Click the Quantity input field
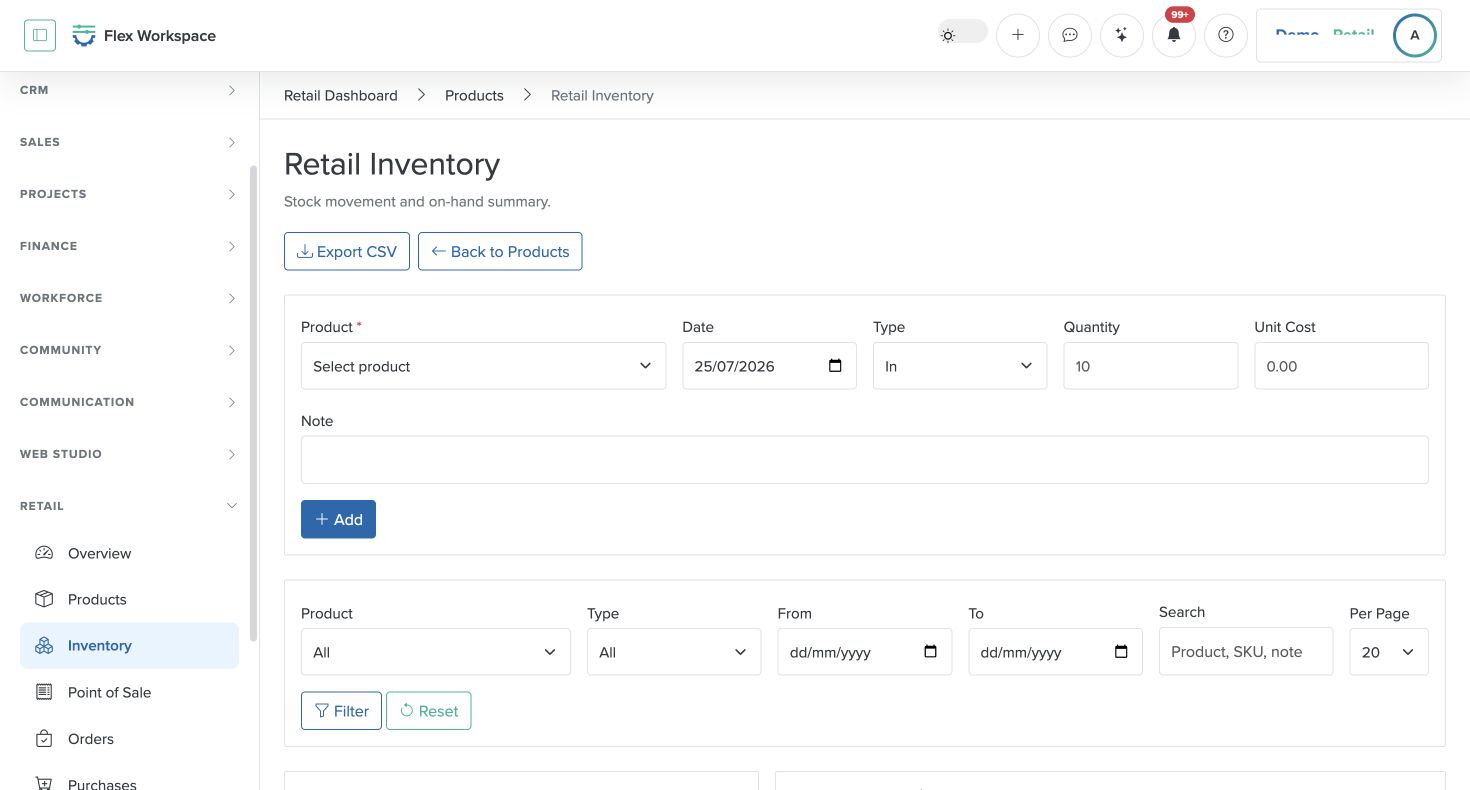This screenshot has height=790, width=1470. click(1151, 366)
